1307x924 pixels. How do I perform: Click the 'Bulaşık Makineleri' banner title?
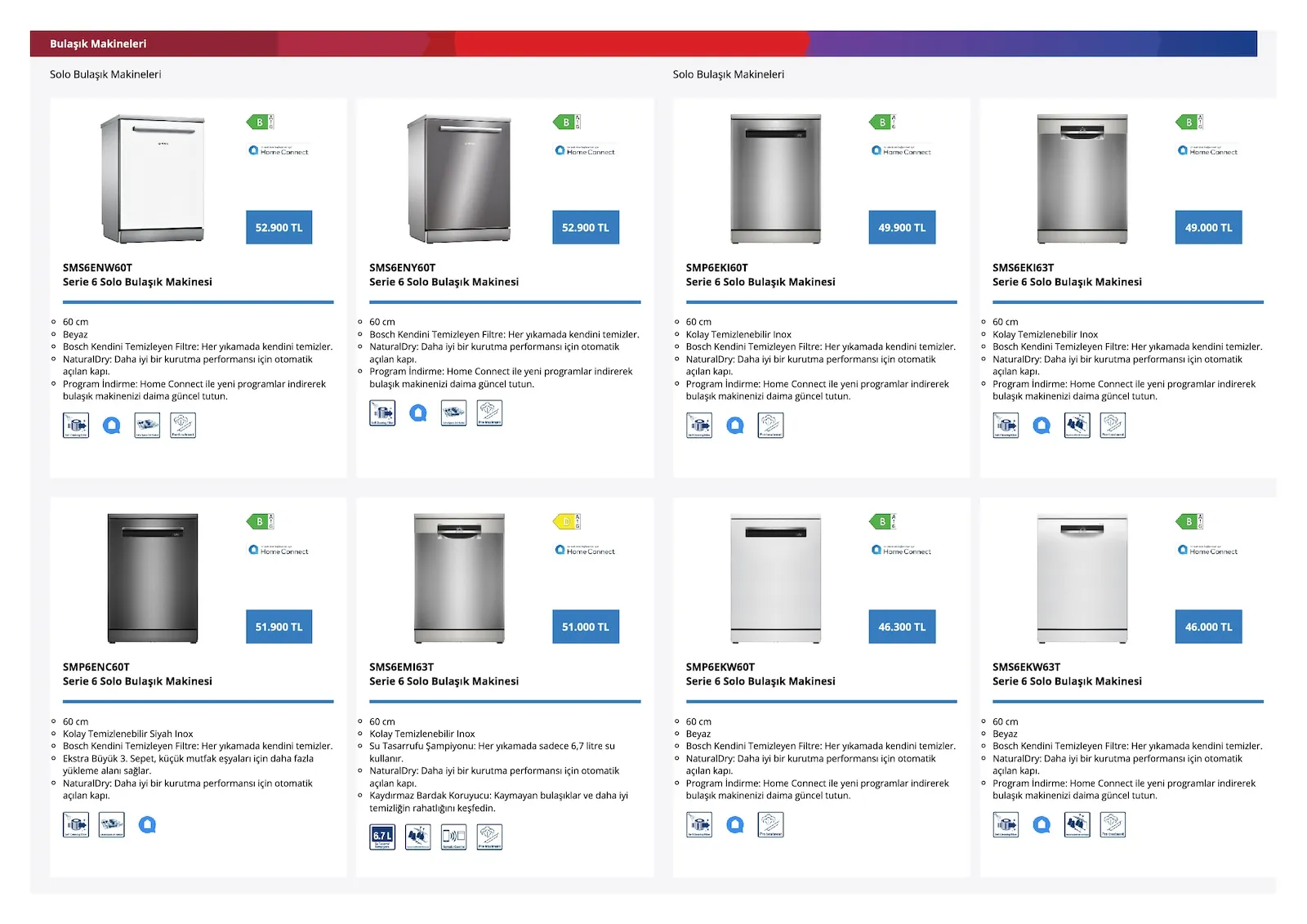[x=98, y=44]
